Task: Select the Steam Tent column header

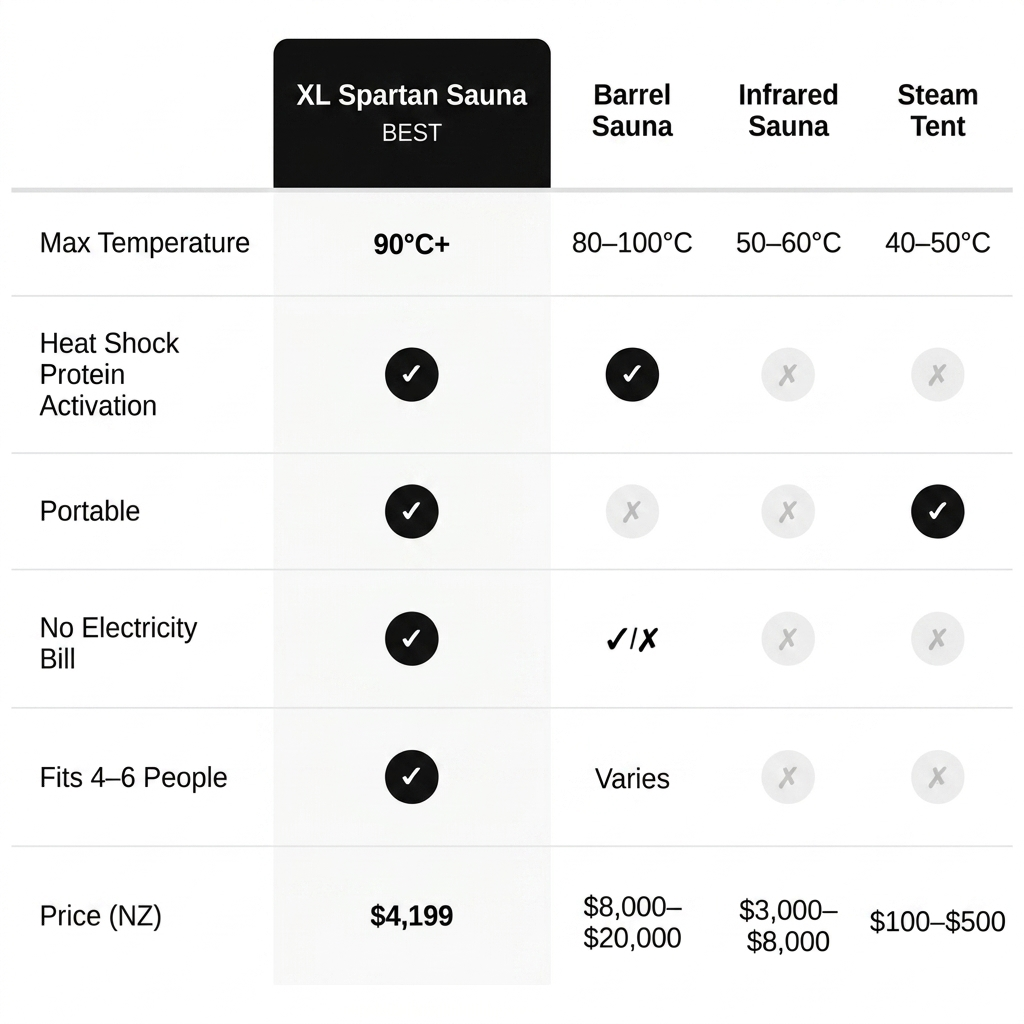Action: pyautogui.click(x=937, y=110)
